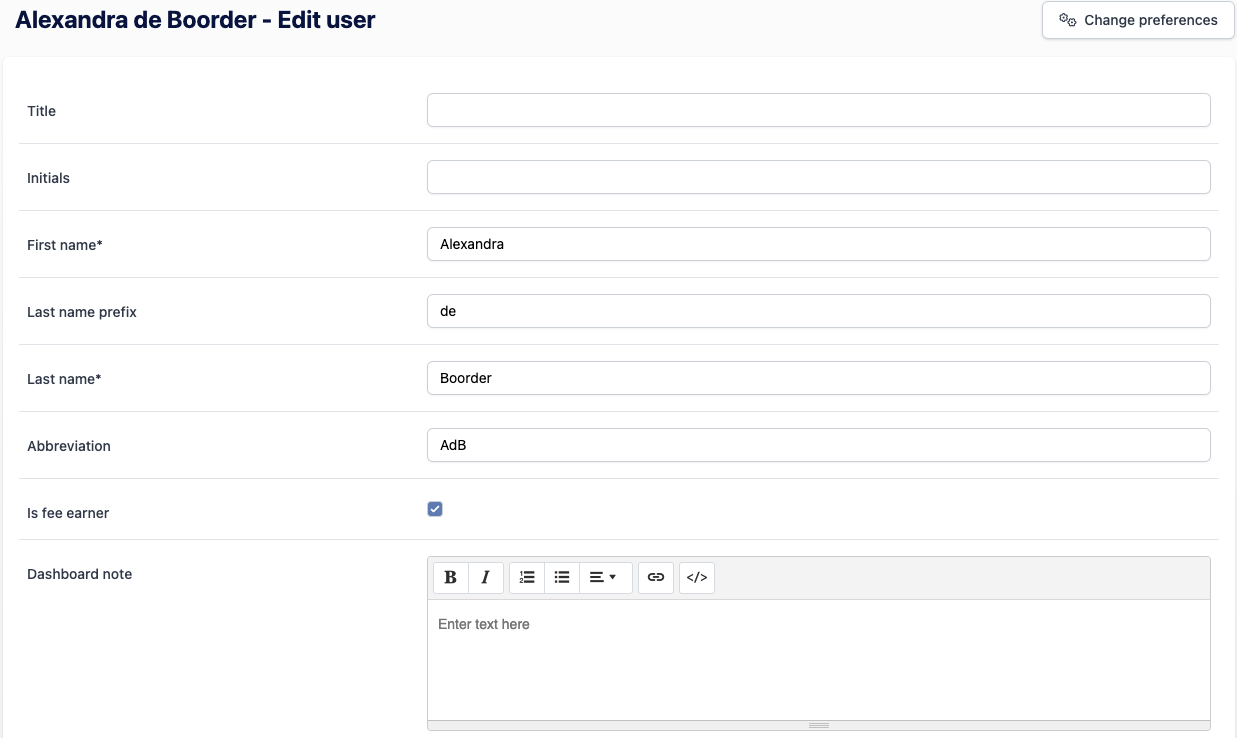The image size is (1237, 738).
Task: Uncheck the Is fee earner checkbox
Action: click(x=435, y=509)
